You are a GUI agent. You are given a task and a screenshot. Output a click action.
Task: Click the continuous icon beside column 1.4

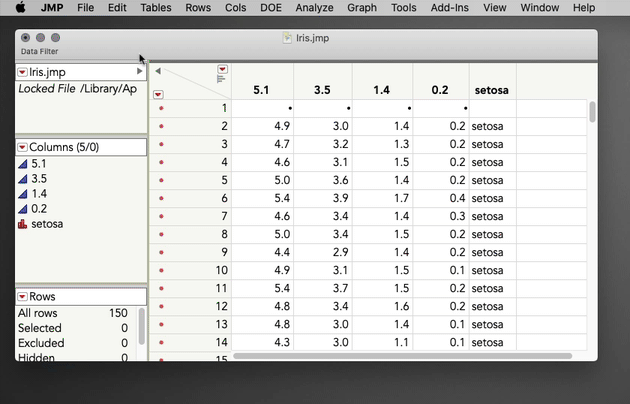point(23,194)
